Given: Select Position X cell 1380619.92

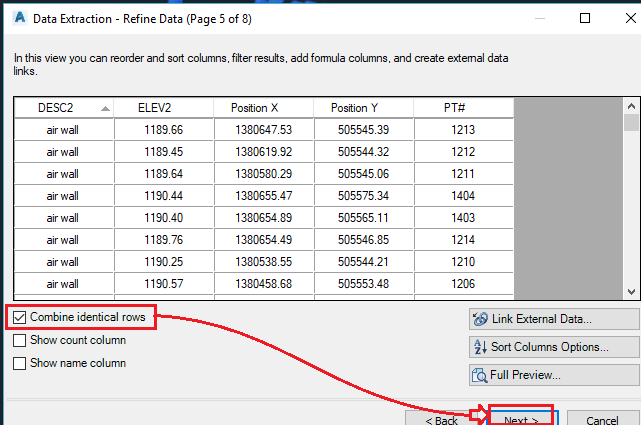Looking at the screenshot, I should [264, 152].
